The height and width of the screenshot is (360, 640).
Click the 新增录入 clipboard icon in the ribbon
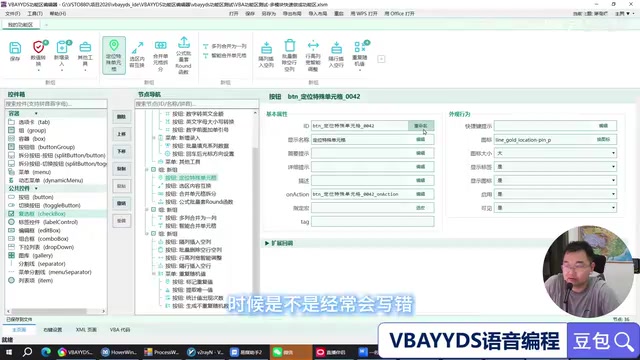62,47
